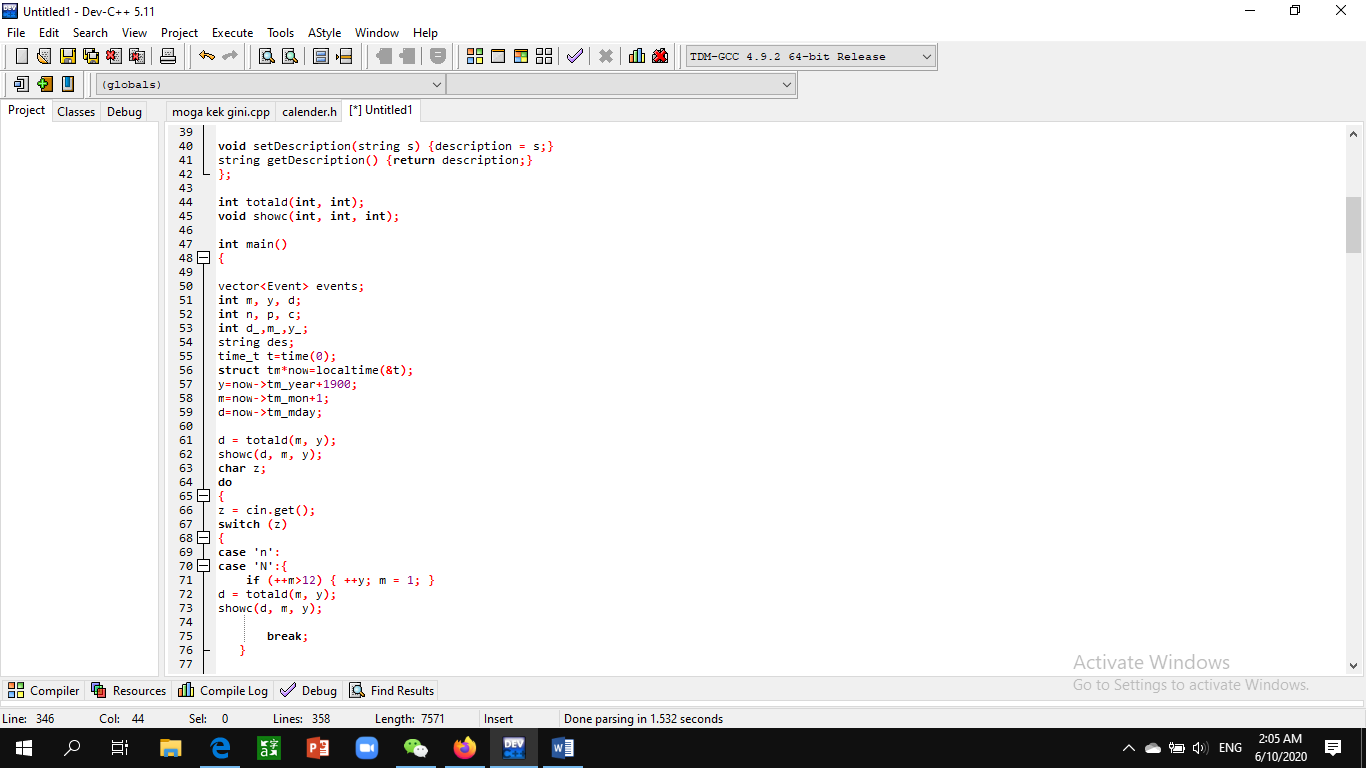Click the editor vertical scrollbar thumb
The image size is (1366, 768).
point(1354,225)
